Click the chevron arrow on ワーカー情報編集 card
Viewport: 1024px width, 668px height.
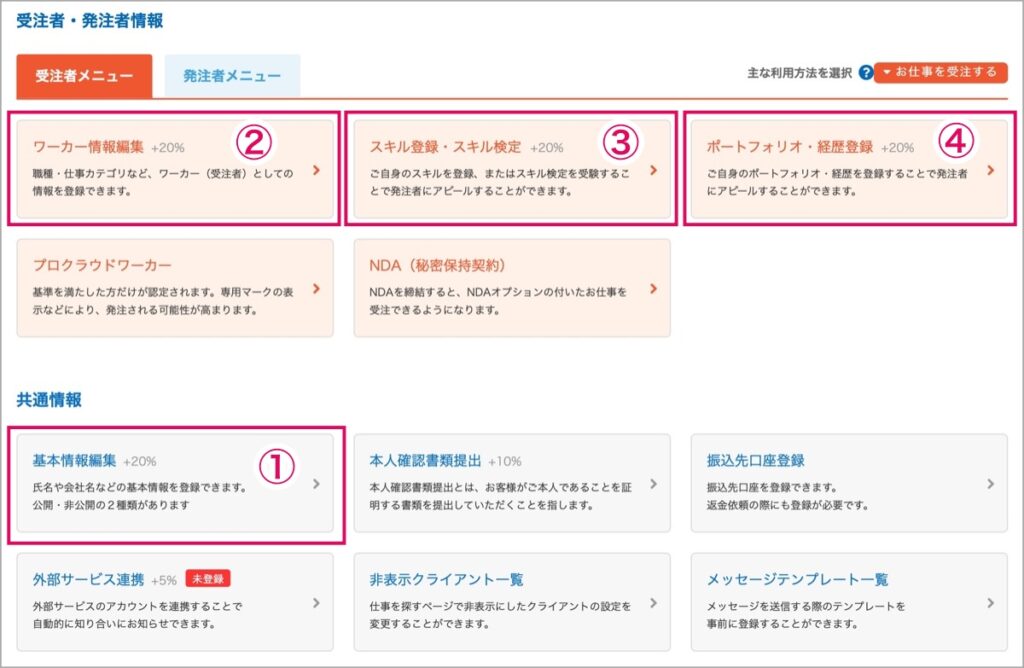pos(317,170)
